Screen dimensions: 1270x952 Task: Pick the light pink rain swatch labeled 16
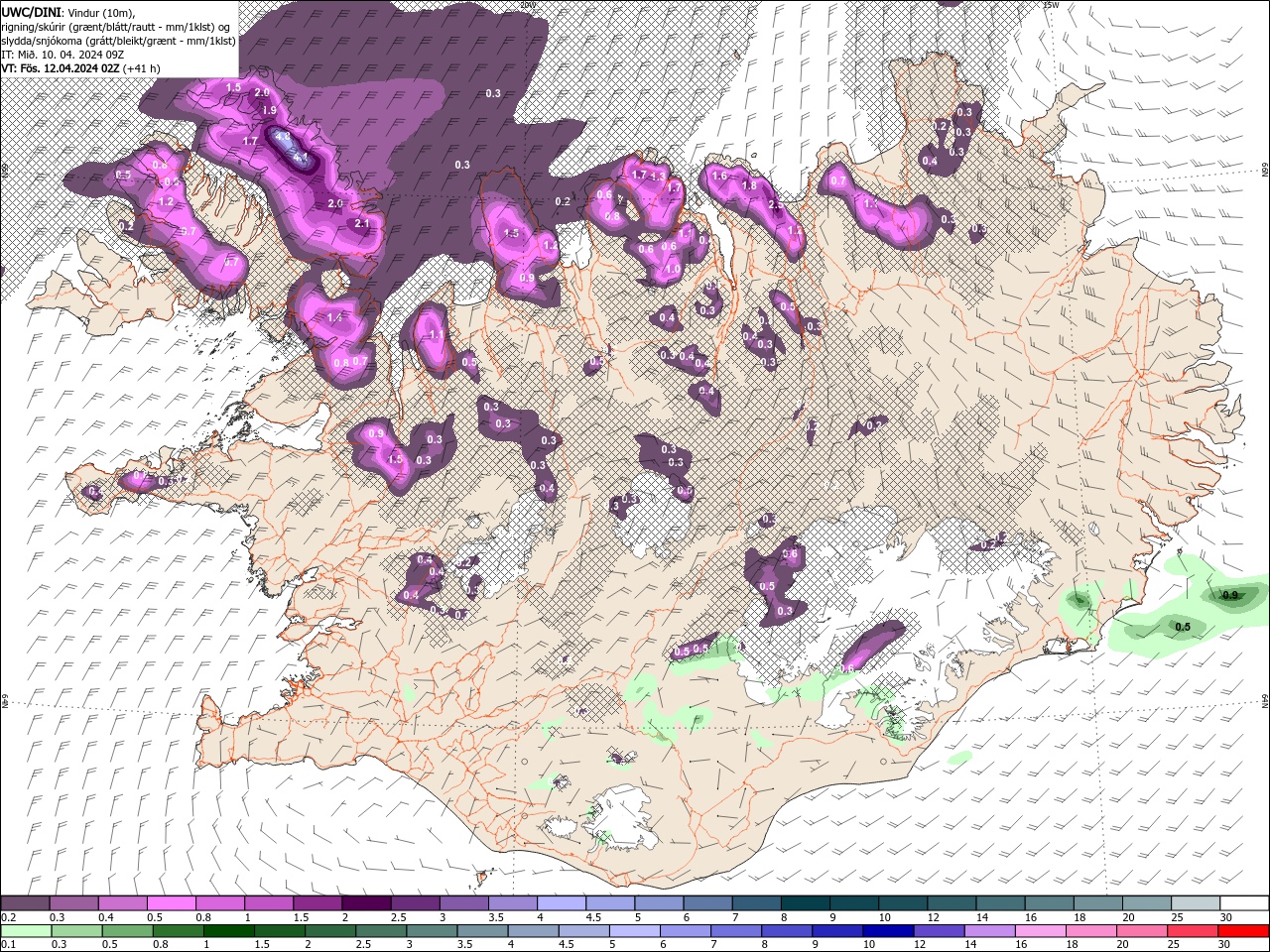click(x=1042, y=931)
